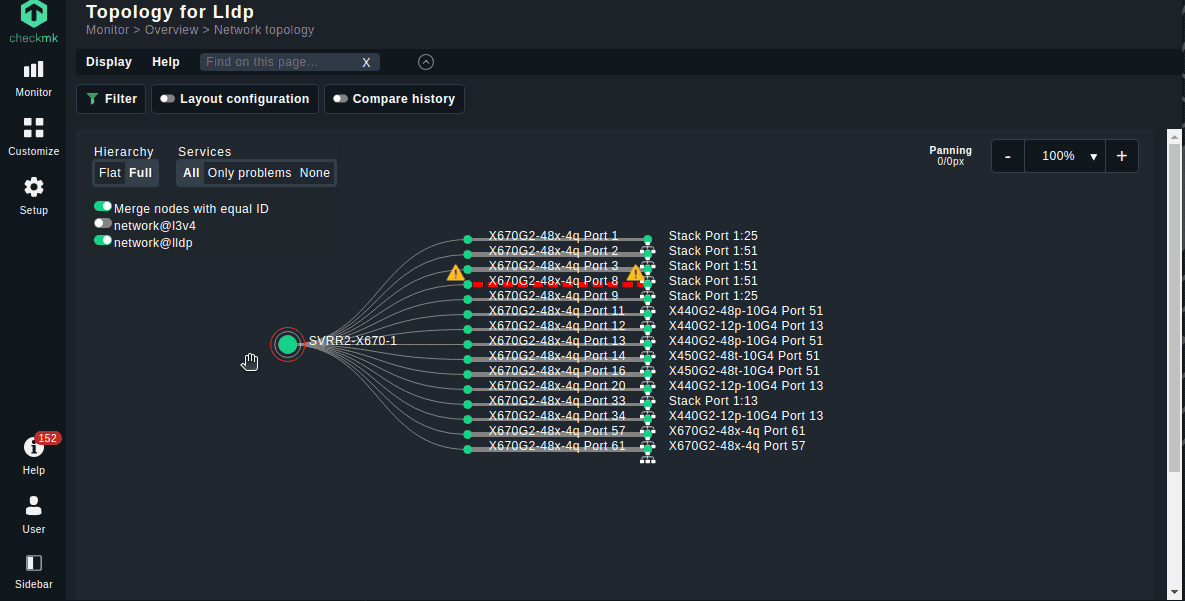1185x601 pixels.
Task: Toggle the Sidebar icon
Action: 33,562
